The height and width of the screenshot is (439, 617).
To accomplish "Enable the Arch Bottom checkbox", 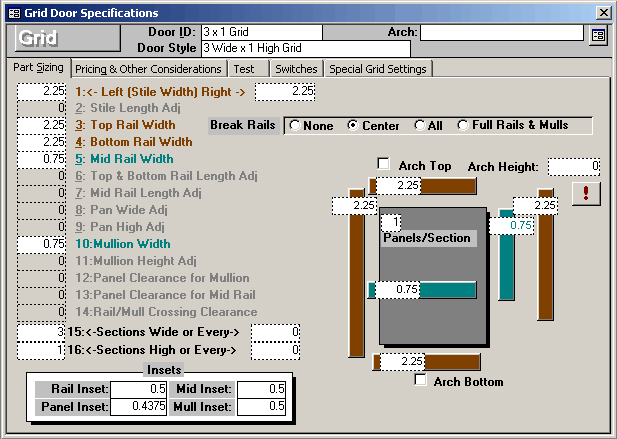I will 421,381.
